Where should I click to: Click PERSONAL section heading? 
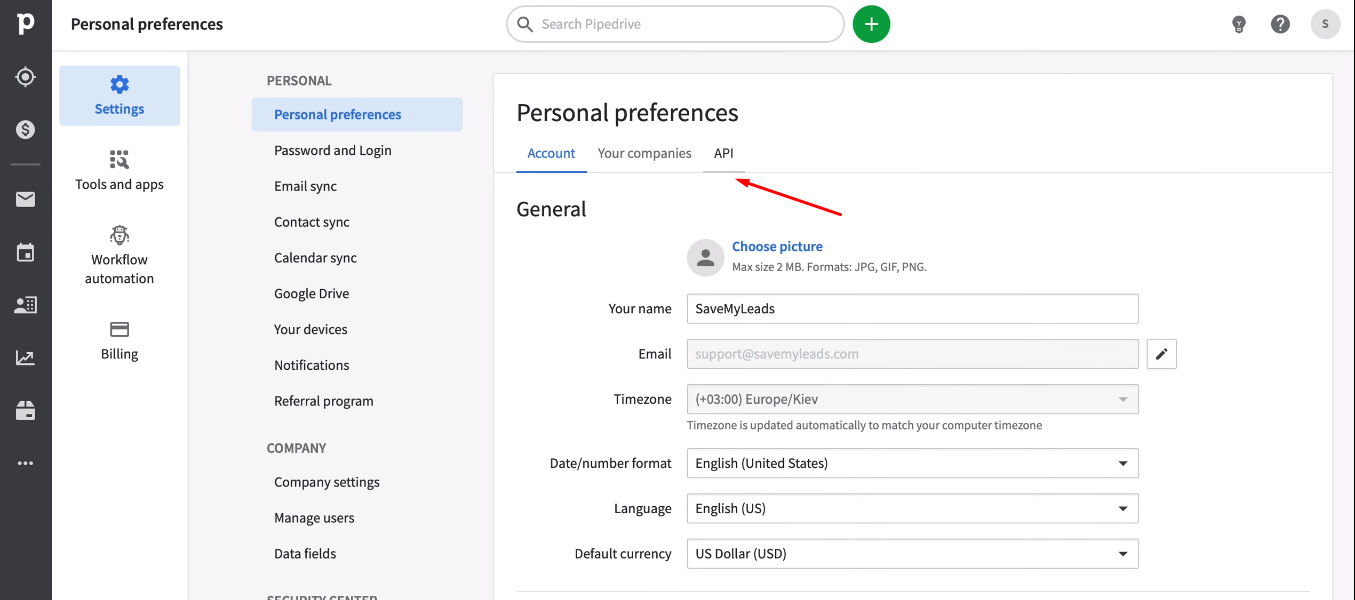click(299, 81)
